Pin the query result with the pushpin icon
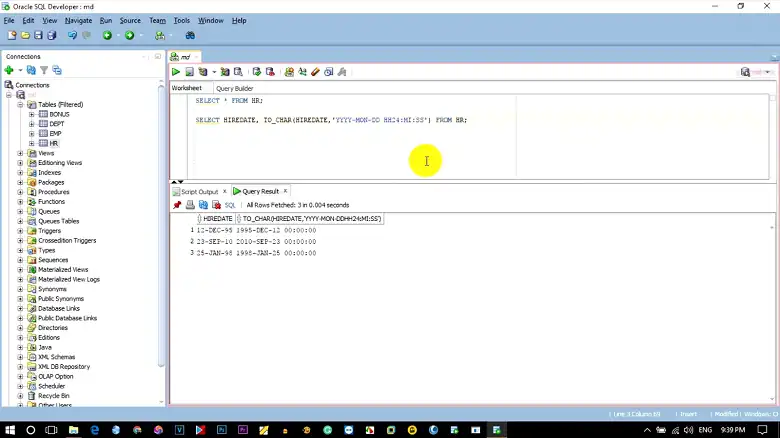The image size is (780, 438). (177, 205)
